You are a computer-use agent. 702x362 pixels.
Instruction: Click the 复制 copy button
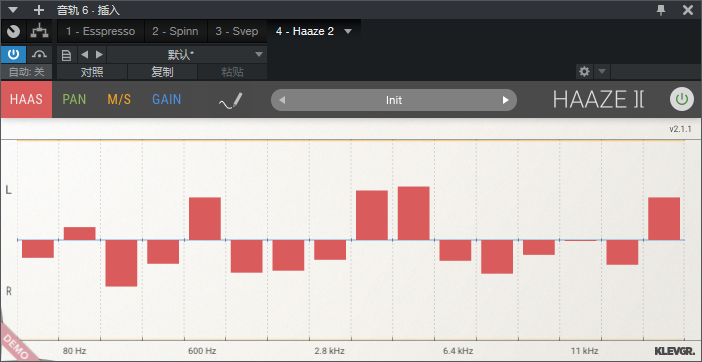(162, 72)
